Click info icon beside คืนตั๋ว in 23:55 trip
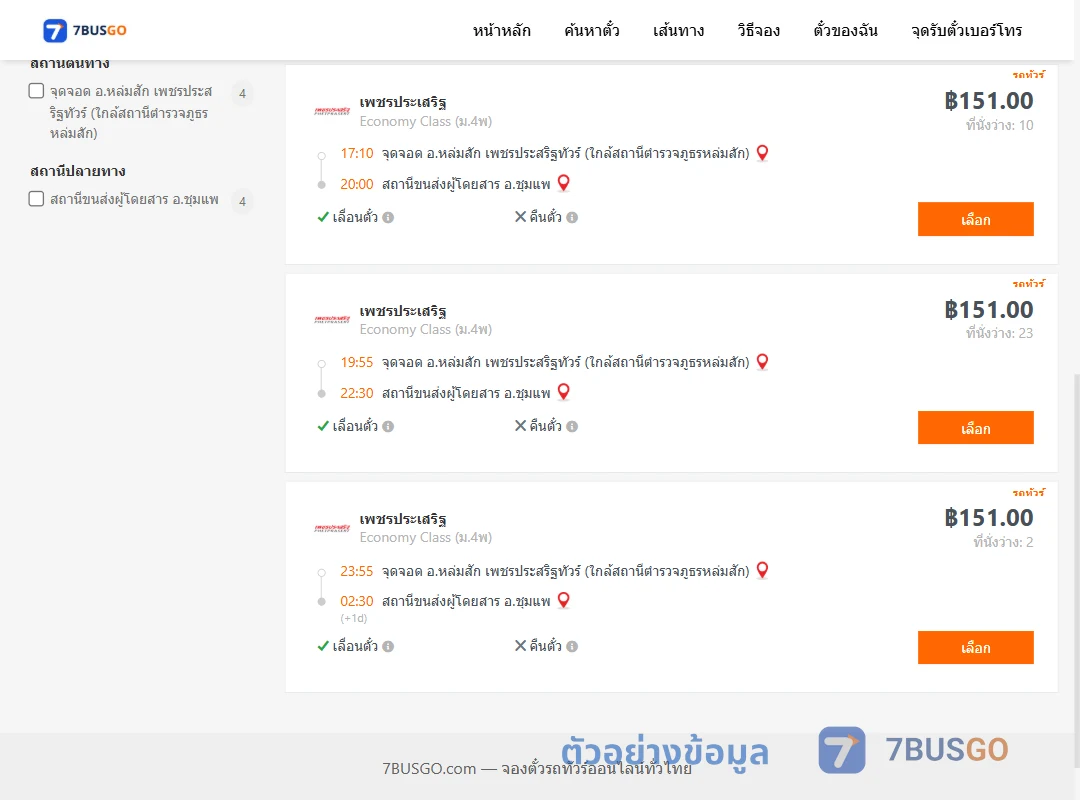 click(x=572, y=646)
